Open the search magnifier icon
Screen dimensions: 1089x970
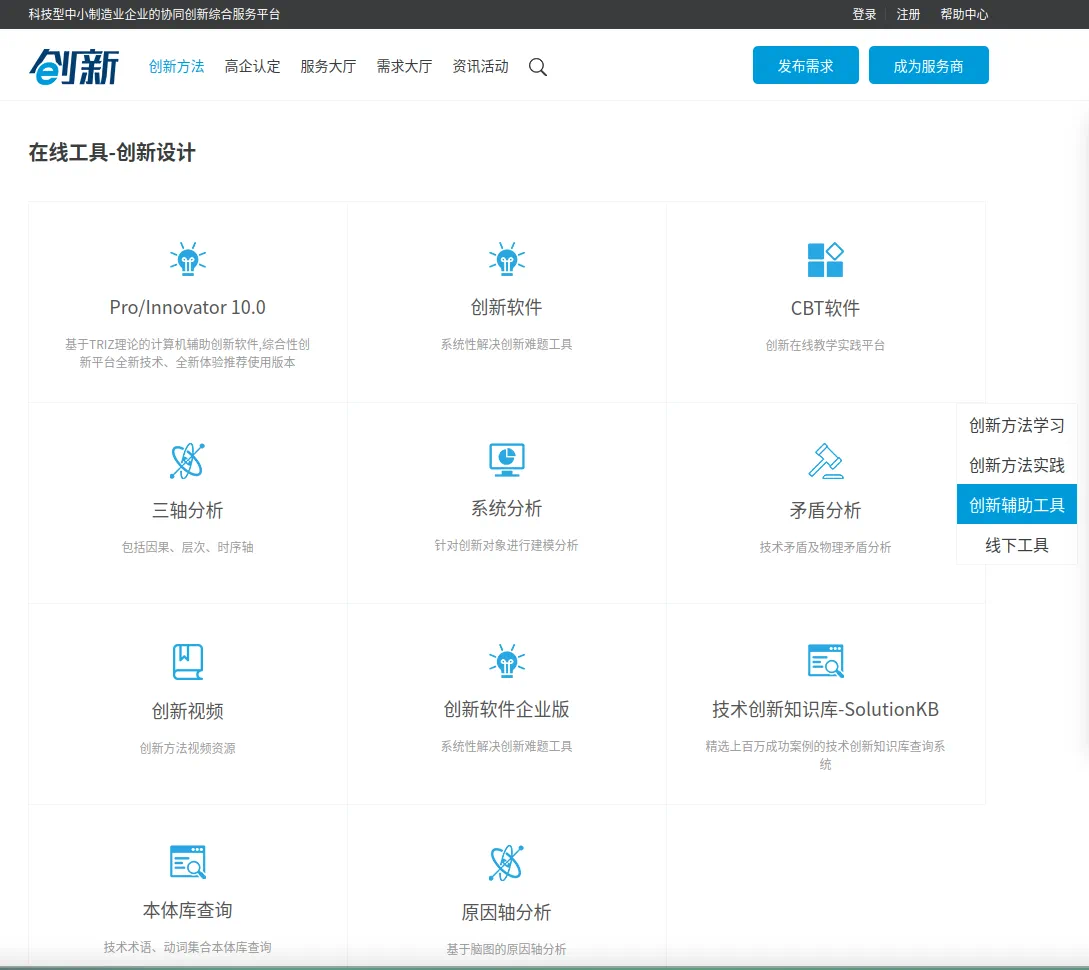[x=538, y=67]
